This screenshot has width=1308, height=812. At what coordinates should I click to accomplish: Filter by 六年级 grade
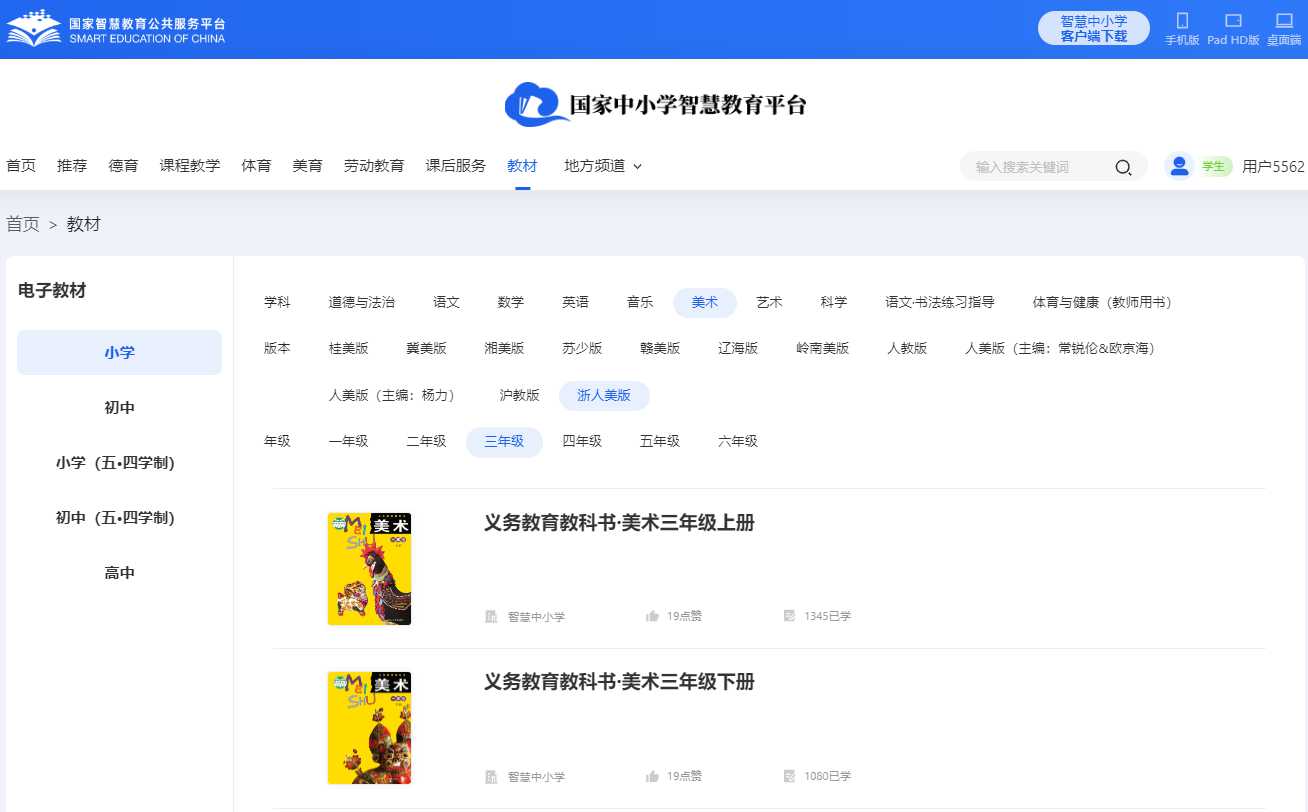click(x=738, y=441)
